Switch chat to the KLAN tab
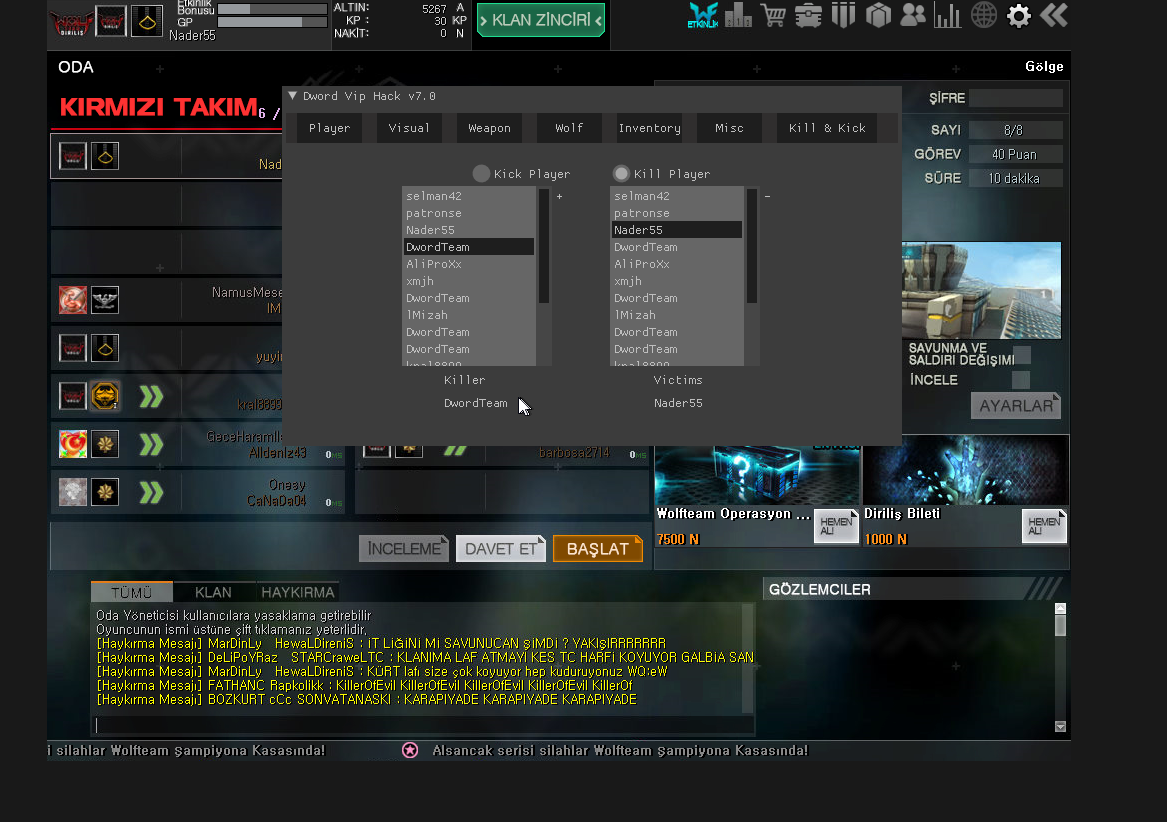The width and height of the screenshot is (1167, 822). pyautogui.click(x=214, y=592)
